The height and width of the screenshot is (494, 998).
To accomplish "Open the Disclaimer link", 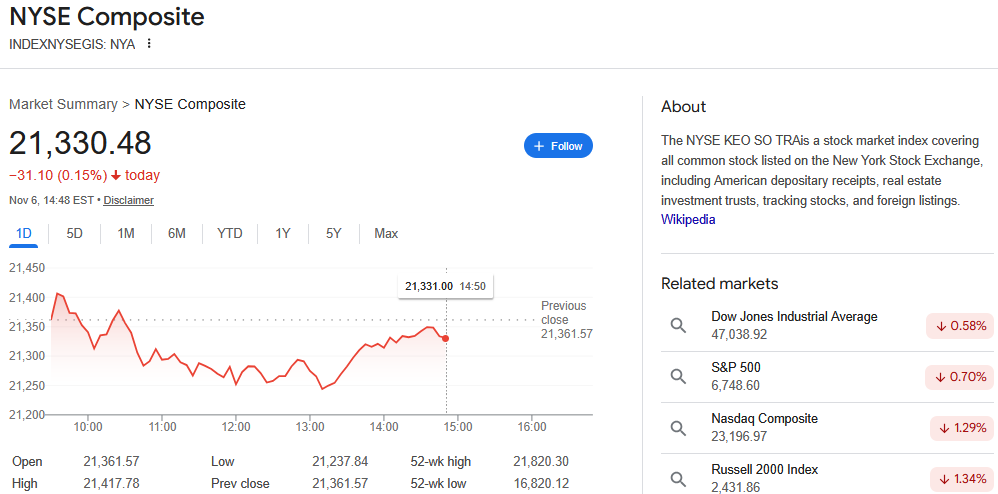I will [128, 200].
